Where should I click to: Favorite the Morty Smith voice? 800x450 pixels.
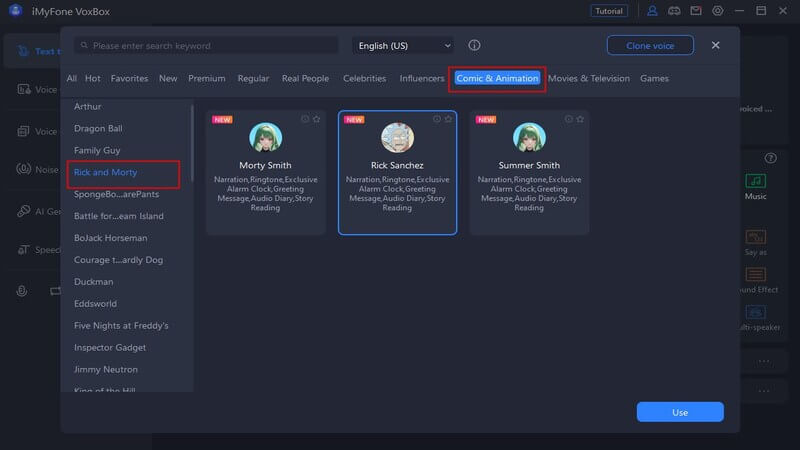316,119
